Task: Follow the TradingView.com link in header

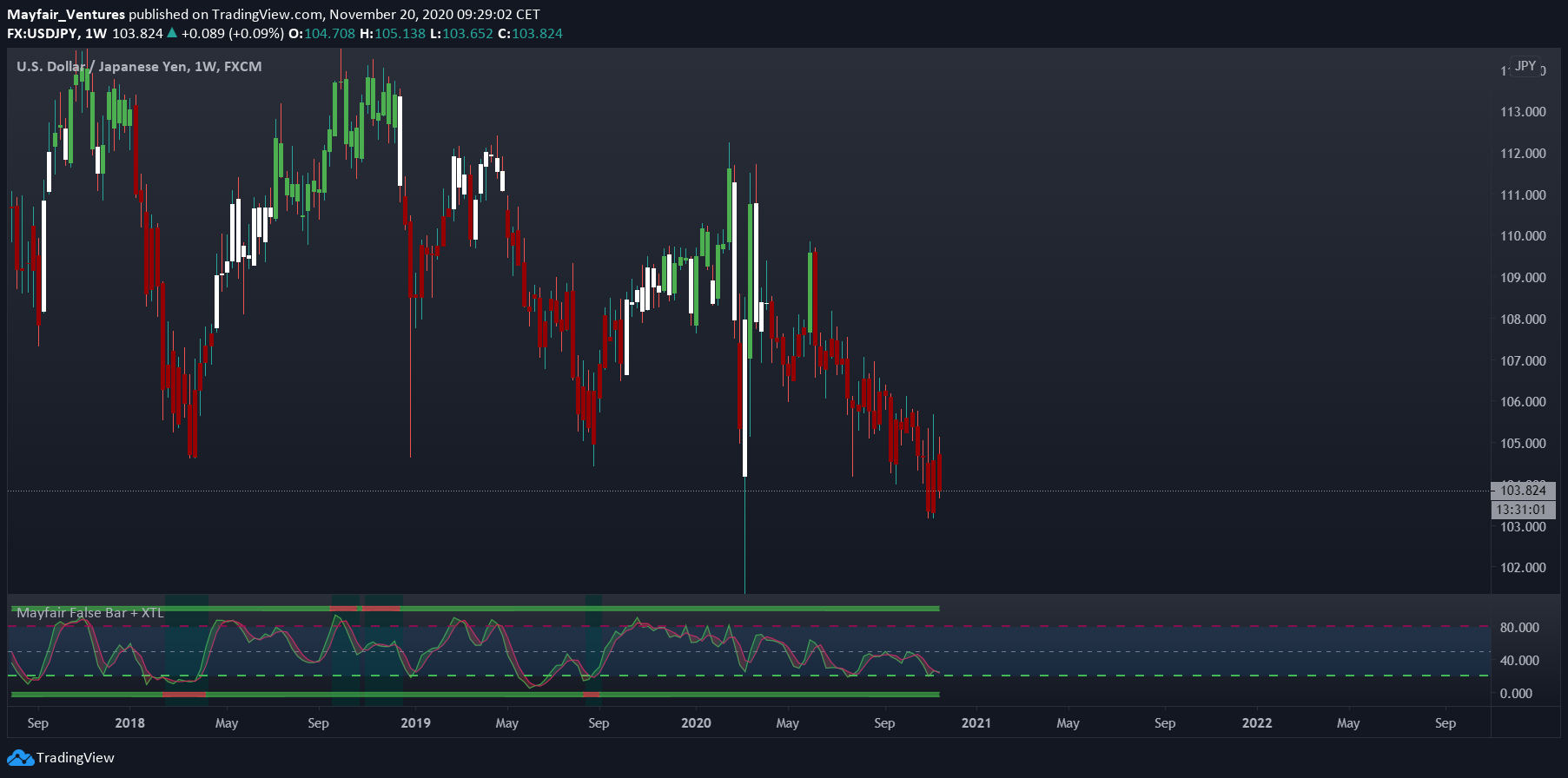Action: coord(267,14)
